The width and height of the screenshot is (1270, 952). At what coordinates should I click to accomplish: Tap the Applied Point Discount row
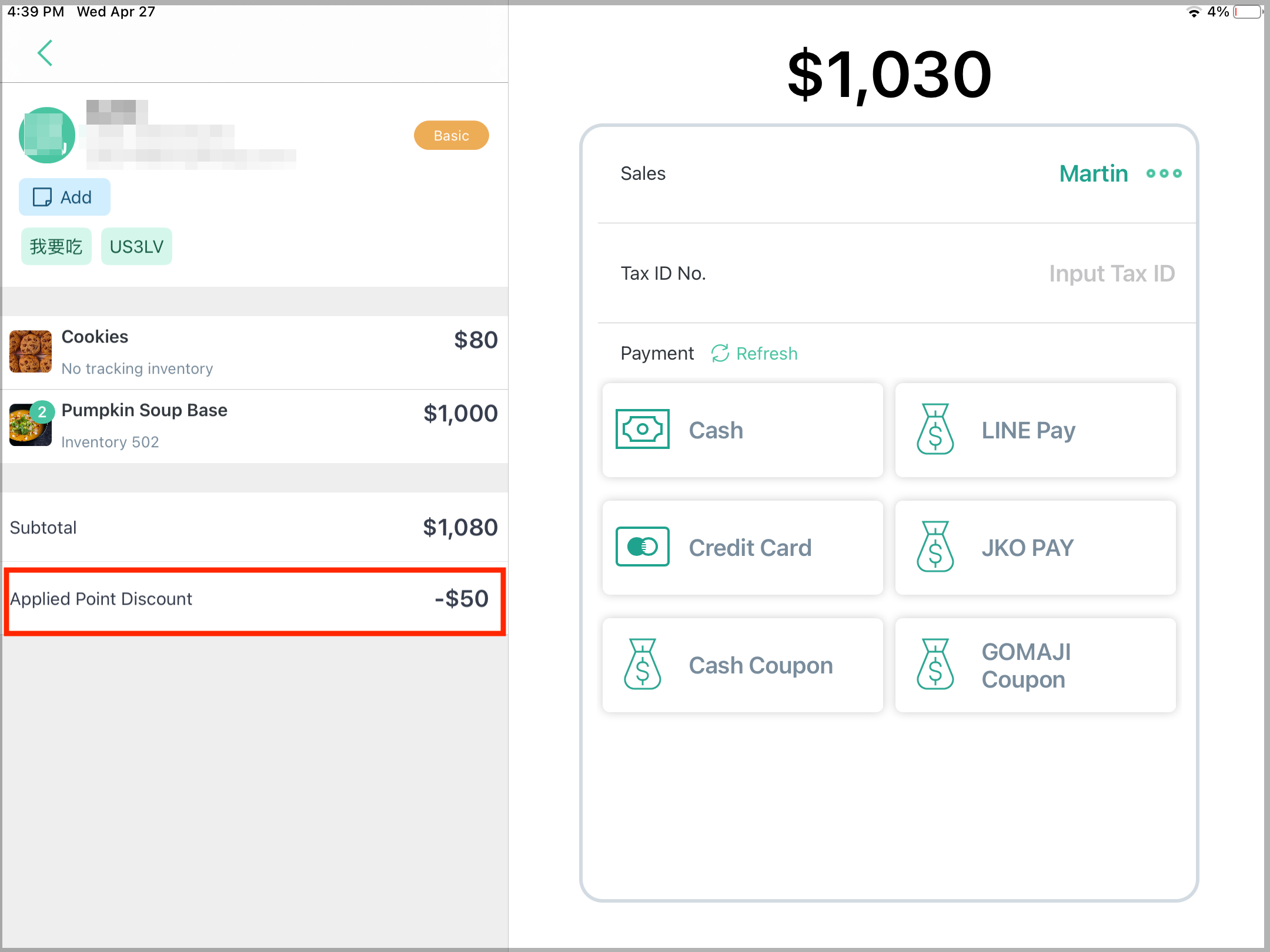tap(255, 600)
